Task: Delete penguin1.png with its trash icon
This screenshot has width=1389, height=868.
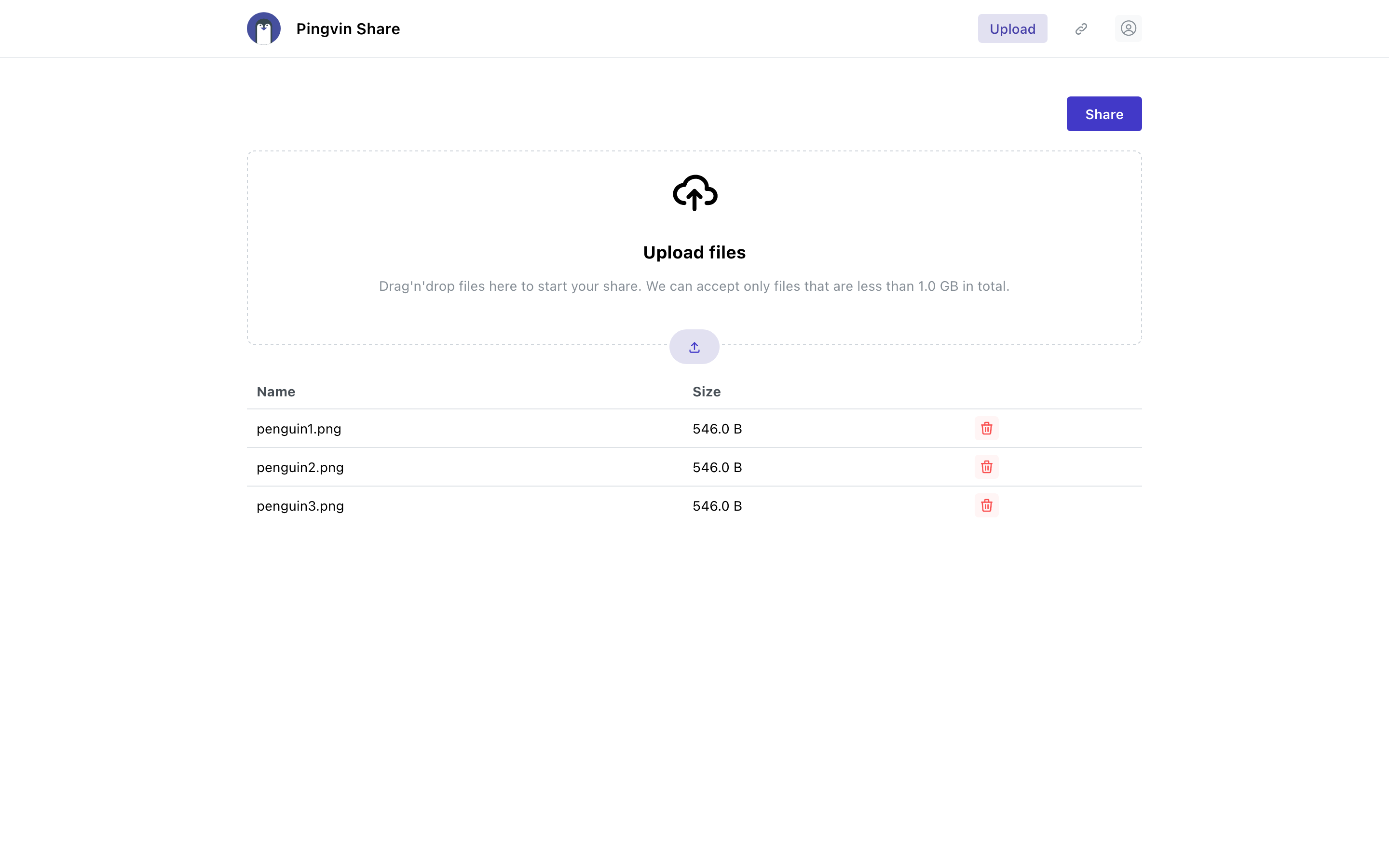Action: (x=986, y=428)
